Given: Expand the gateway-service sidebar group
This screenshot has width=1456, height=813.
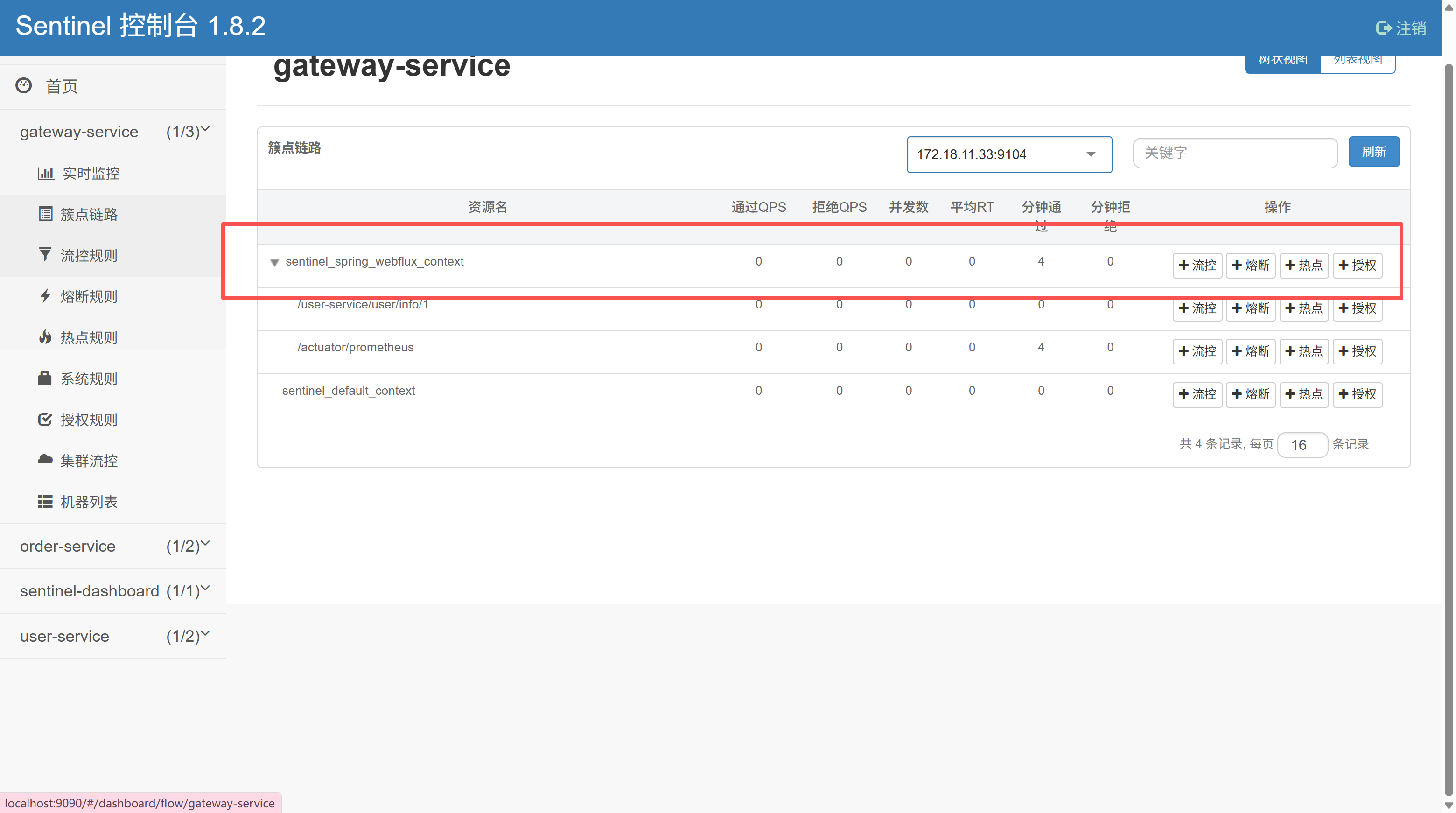Looking at the screenshot, I should coord(113,132).
